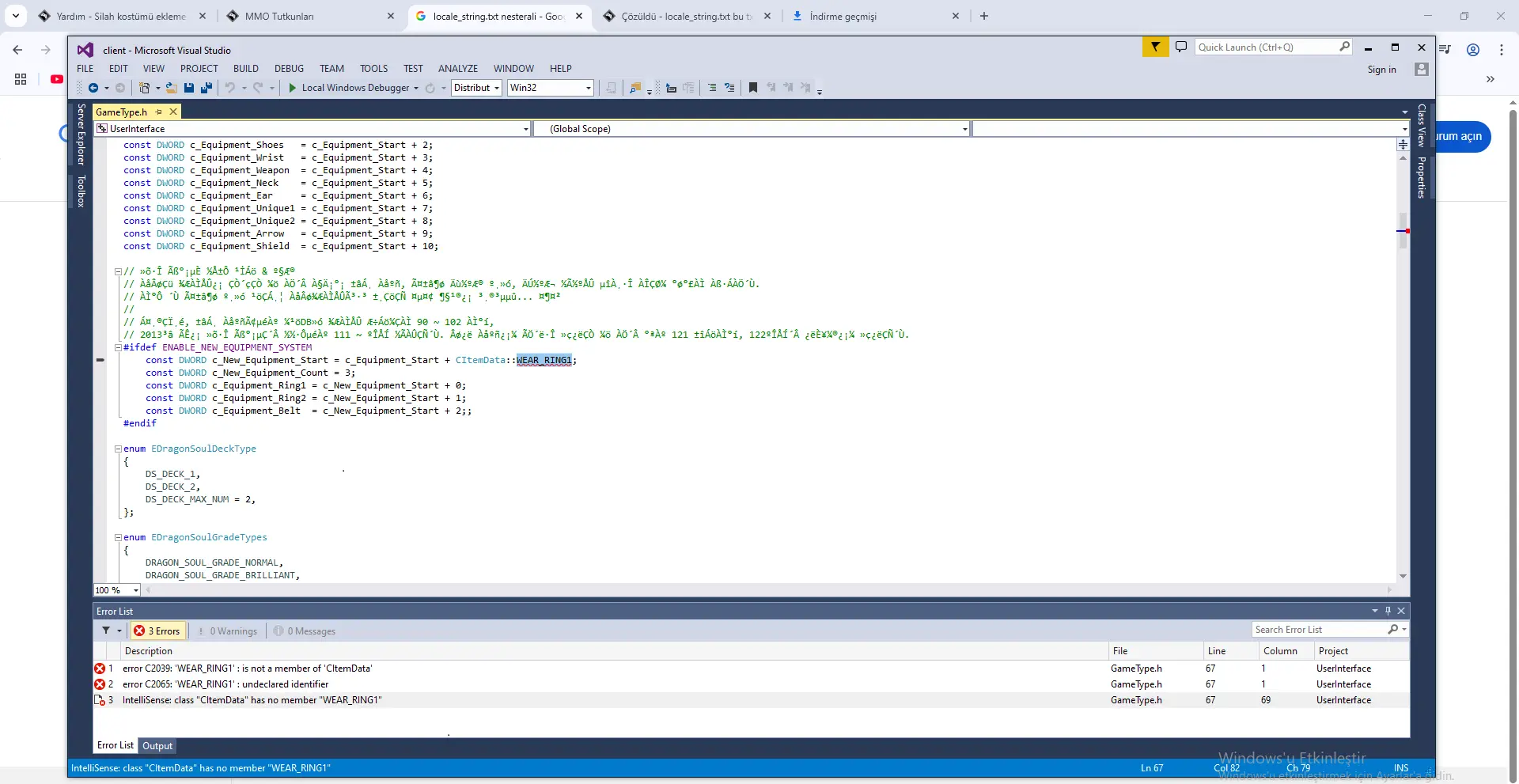
Task: Click the Quick Launch search magnifier
Action: 1344,47
